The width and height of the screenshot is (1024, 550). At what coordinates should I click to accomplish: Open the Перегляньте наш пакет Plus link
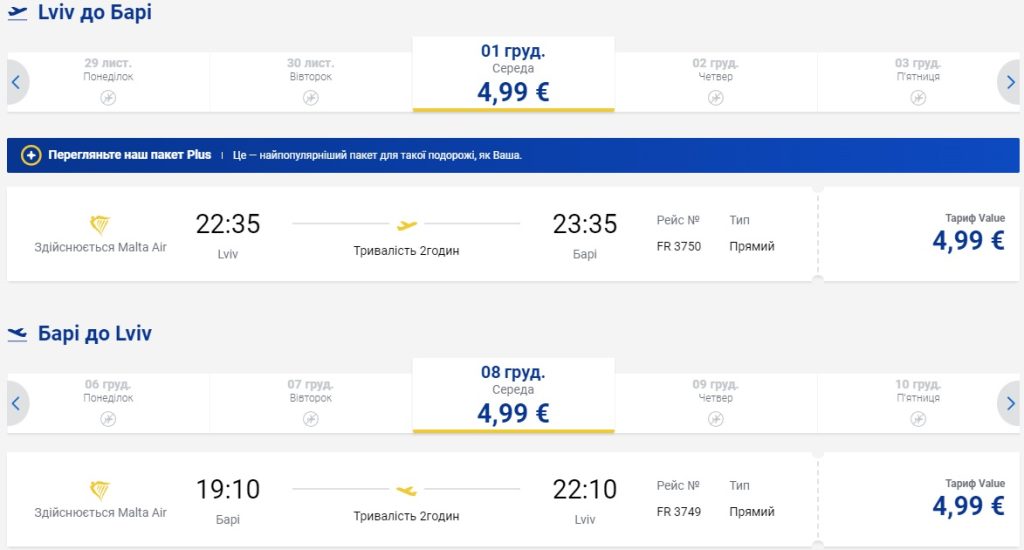click(130, 156)
